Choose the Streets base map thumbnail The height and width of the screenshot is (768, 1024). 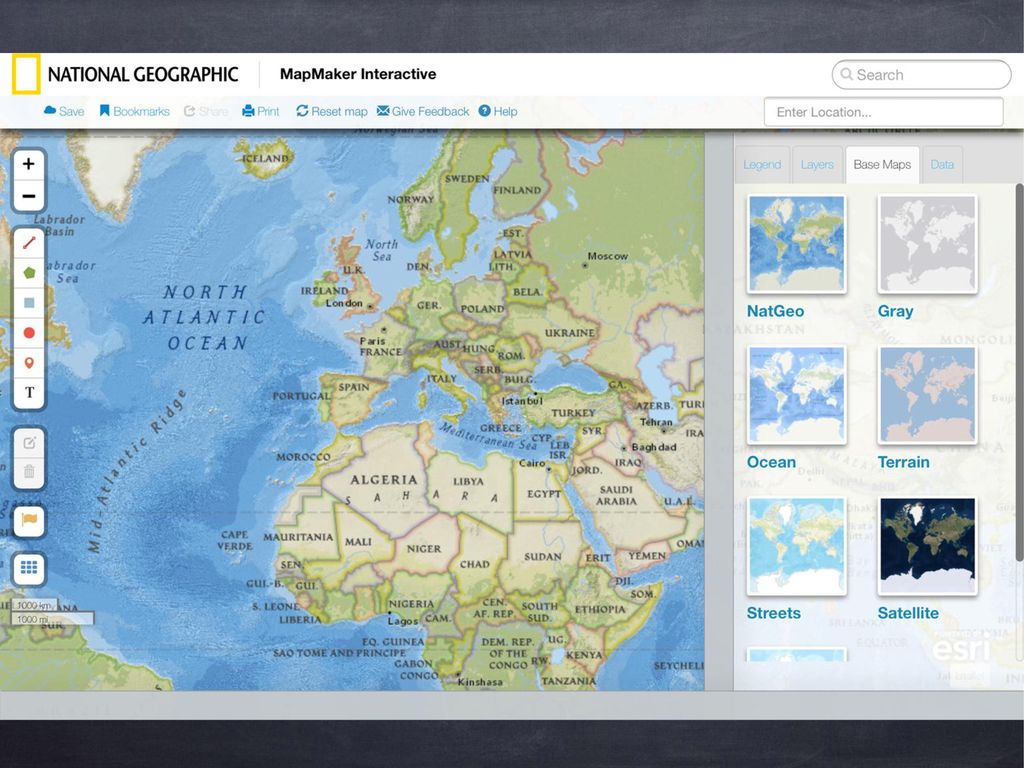tap(797, 546)
